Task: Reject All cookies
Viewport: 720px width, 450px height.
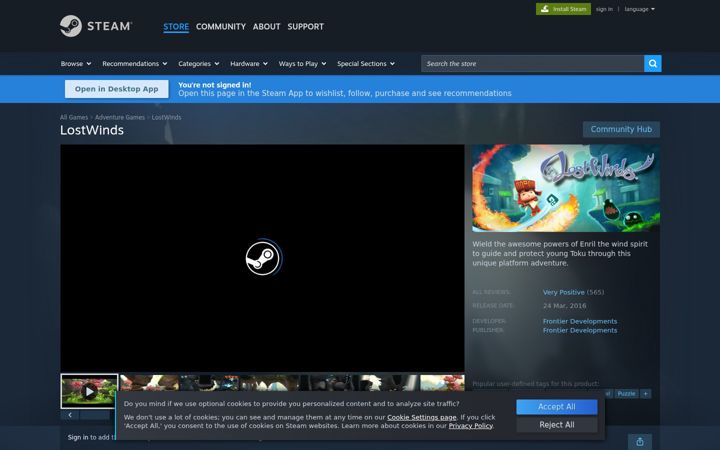Action: click(557, 424)
